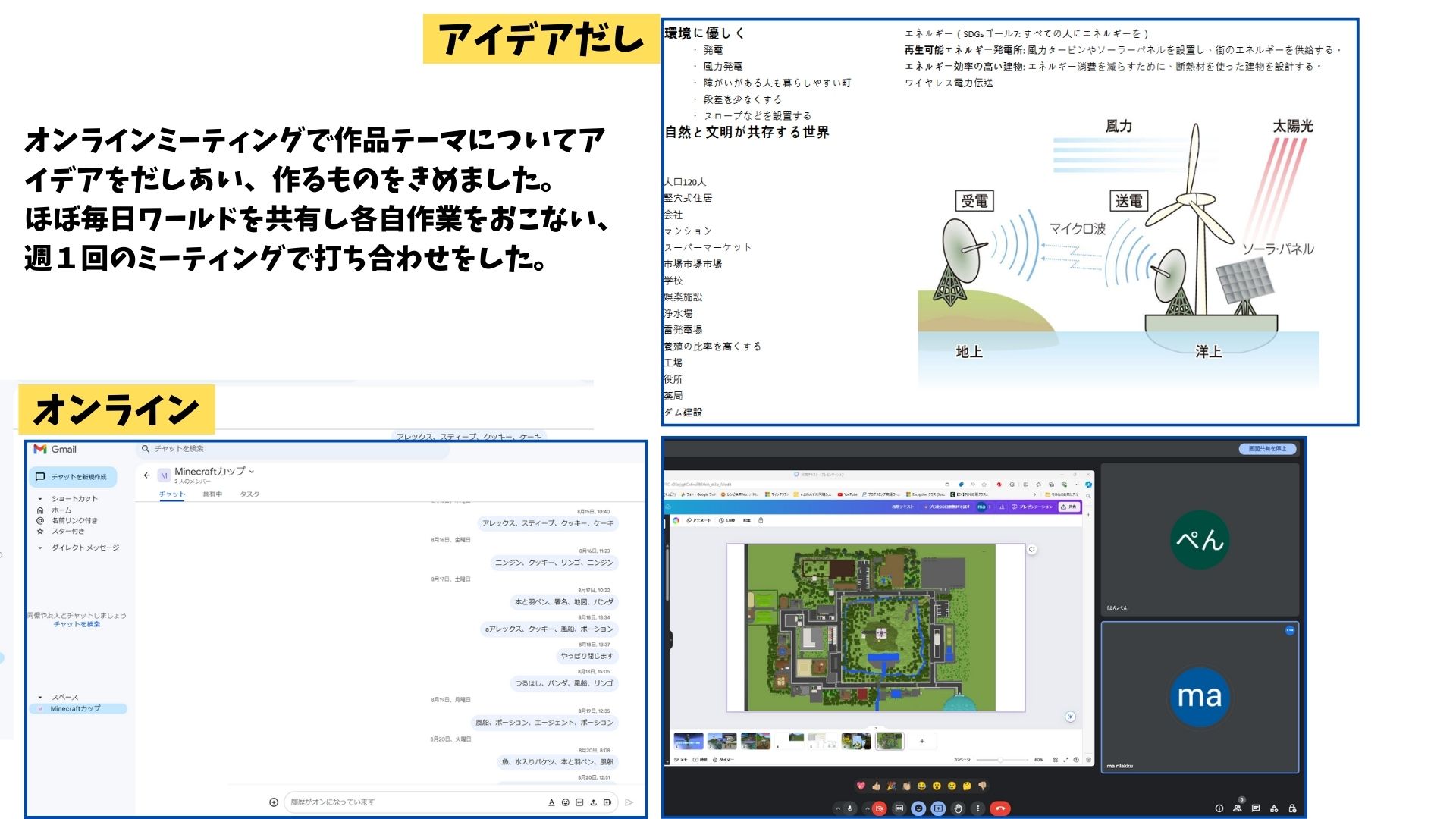1456x819 pixels.
Task: Send the thumbs up reaction in Meet
Action: point(876,786)
